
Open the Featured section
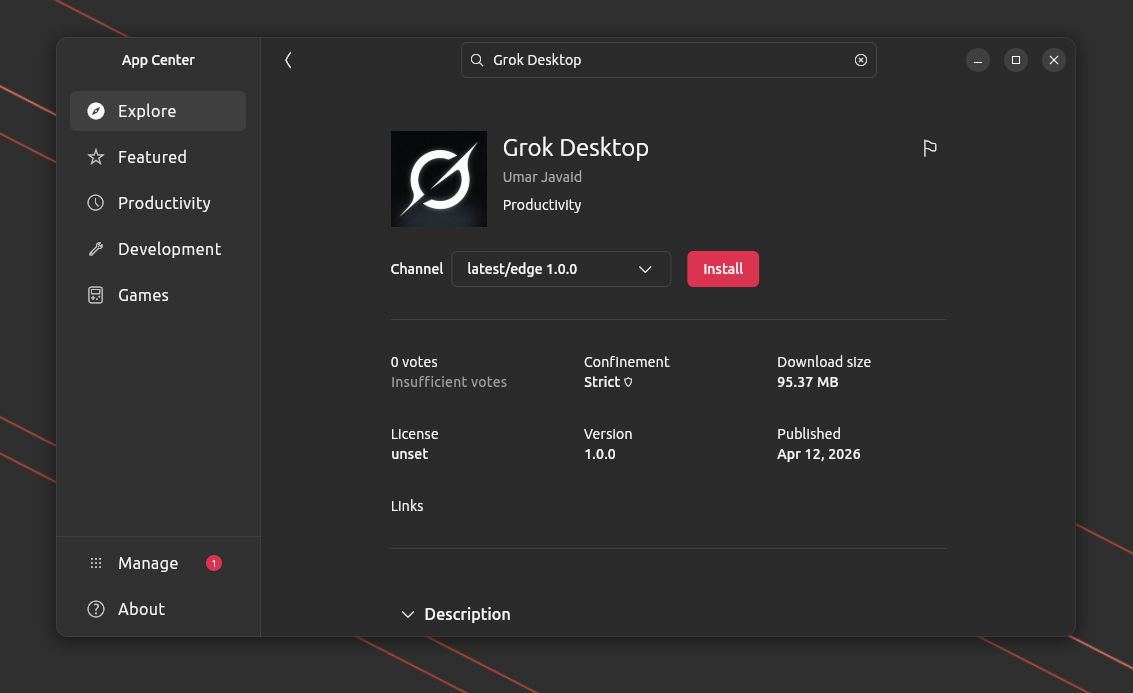[x=158, y=157]
